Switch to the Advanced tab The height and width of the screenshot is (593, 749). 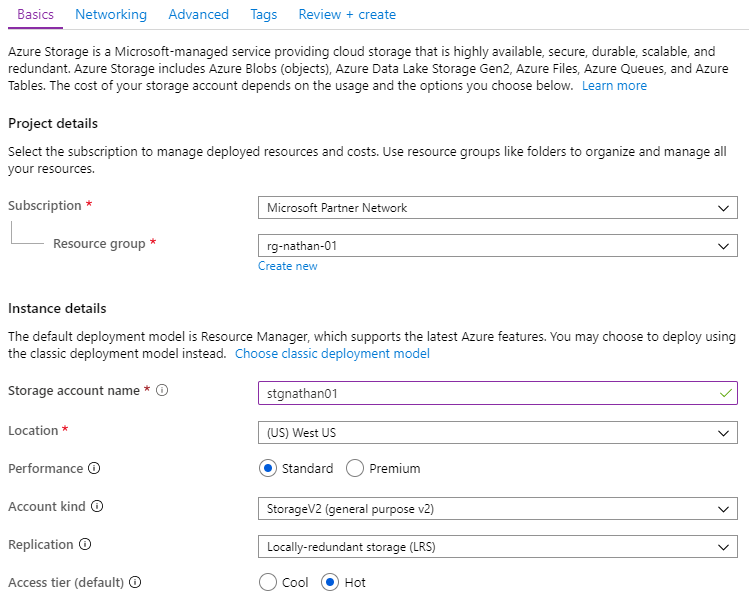point(198,14)
